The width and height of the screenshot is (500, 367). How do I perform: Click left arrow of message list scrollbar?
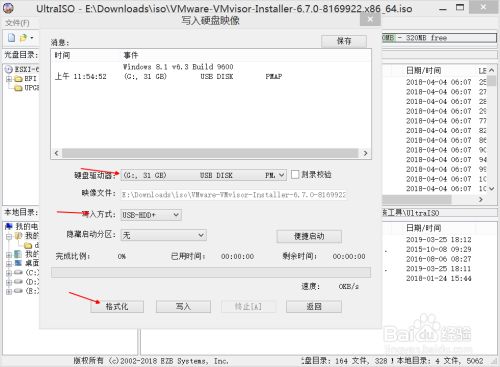tap(56, 153)
